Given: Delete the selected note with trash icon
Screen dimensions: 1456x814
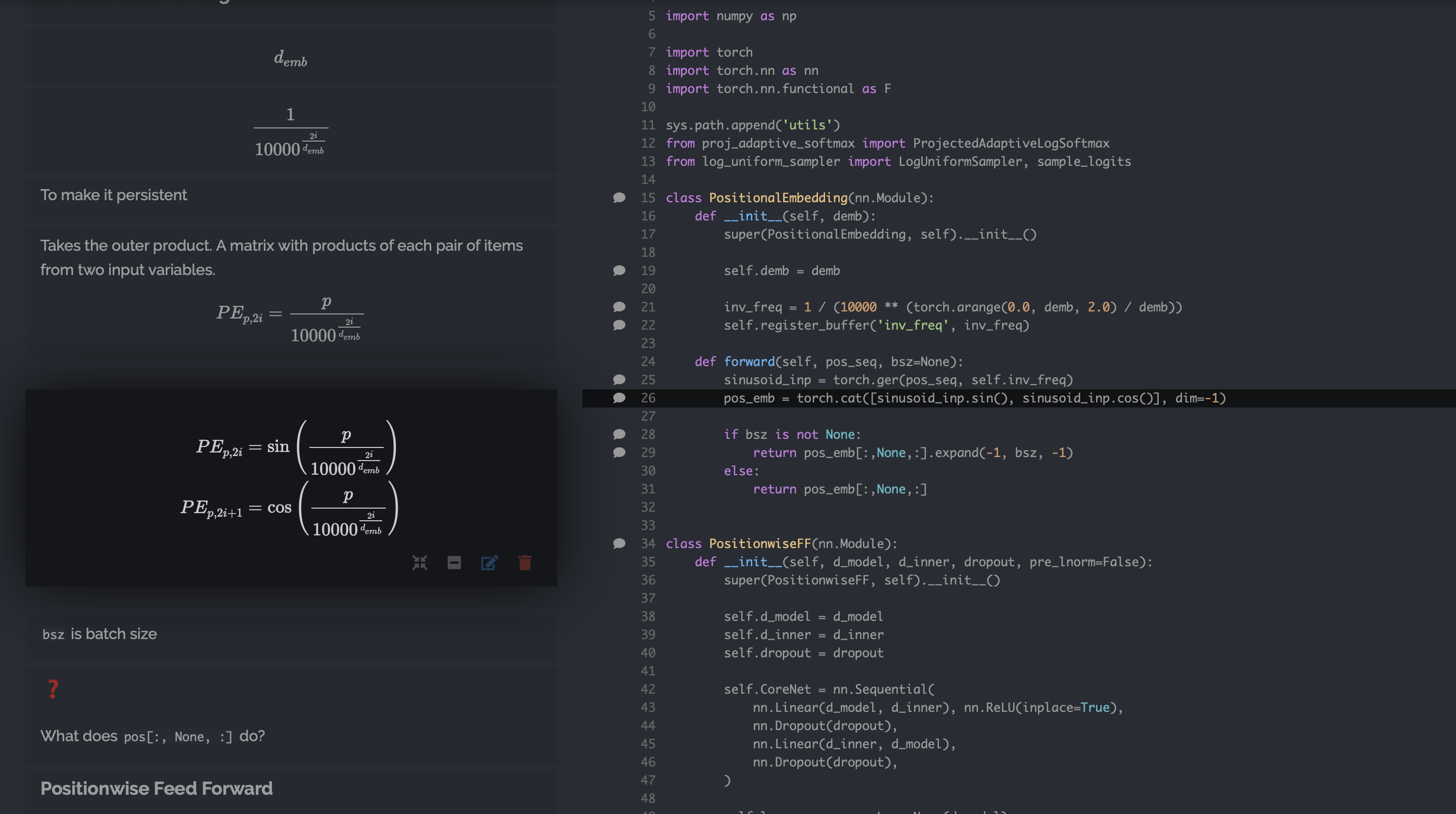Looking at the screenshot, I should point(525,562).
